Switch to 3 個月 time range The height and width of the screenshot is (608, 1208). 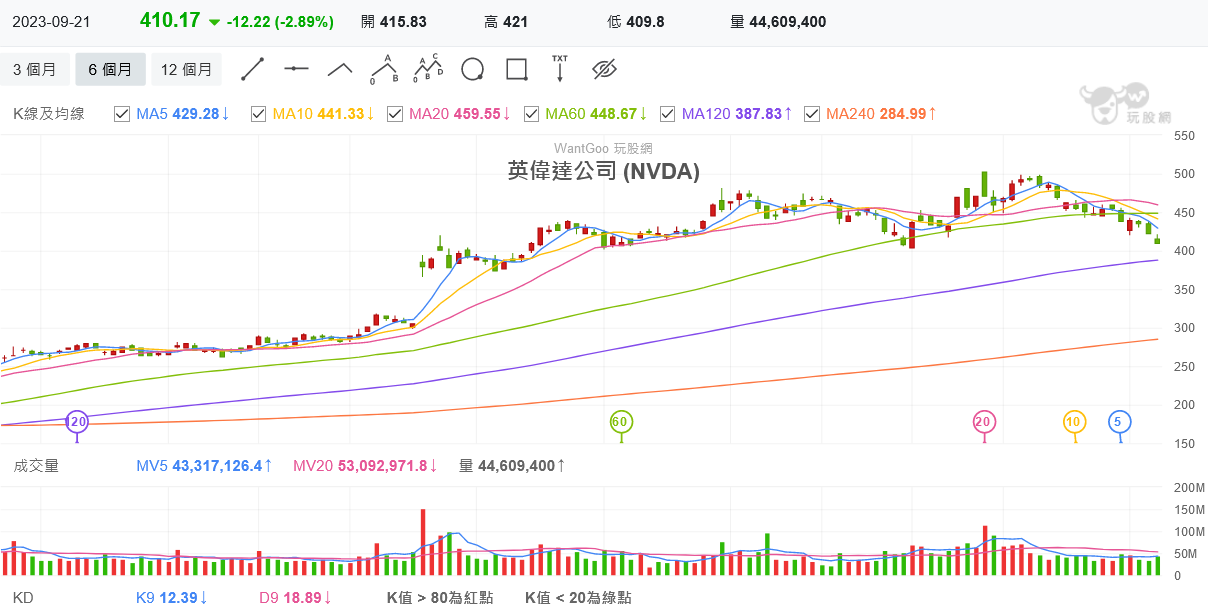[35, 70]
